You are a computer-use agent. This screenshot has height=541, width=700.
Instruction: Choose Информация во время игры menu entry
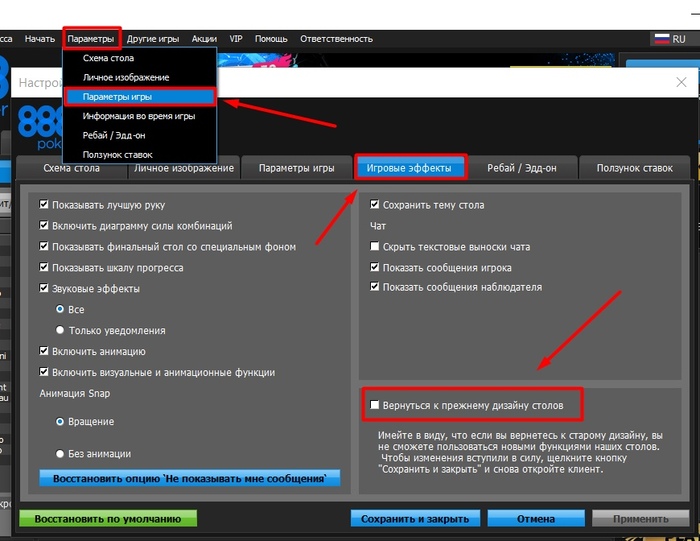[x=140, y=116]
